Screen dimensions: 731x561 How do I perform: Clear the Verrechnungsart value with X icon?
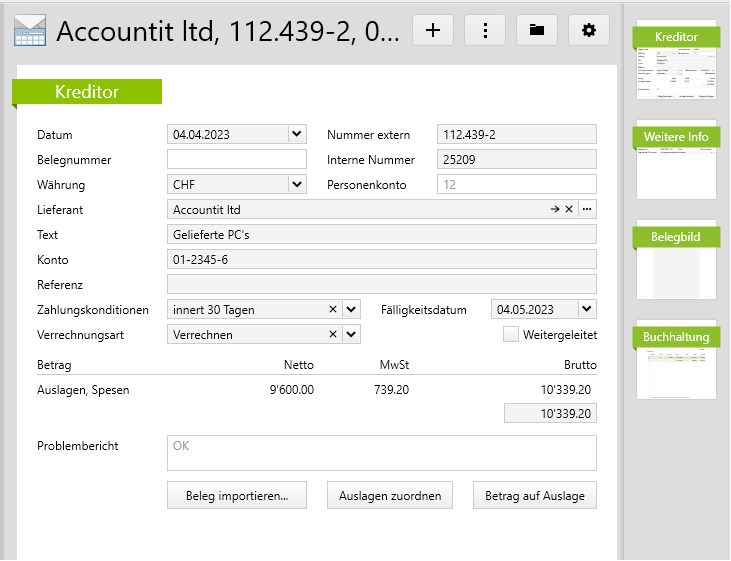333,335
